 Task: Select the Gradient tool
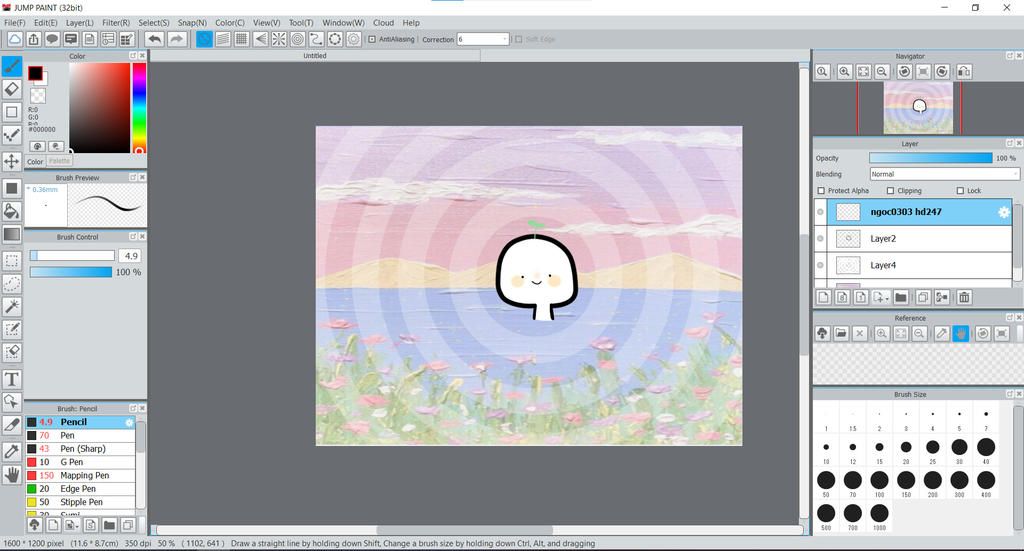coord(12,234)
